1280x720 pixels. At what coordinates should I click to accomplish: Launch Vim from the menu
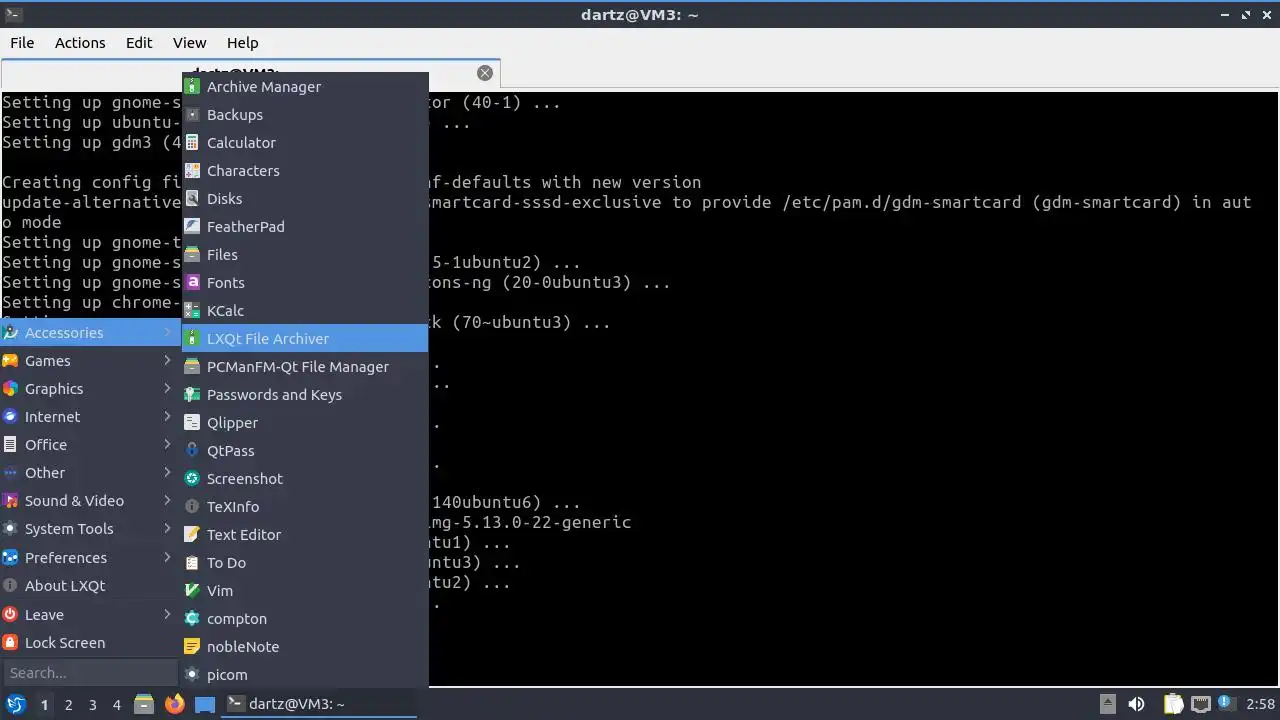tap(305, 591)
